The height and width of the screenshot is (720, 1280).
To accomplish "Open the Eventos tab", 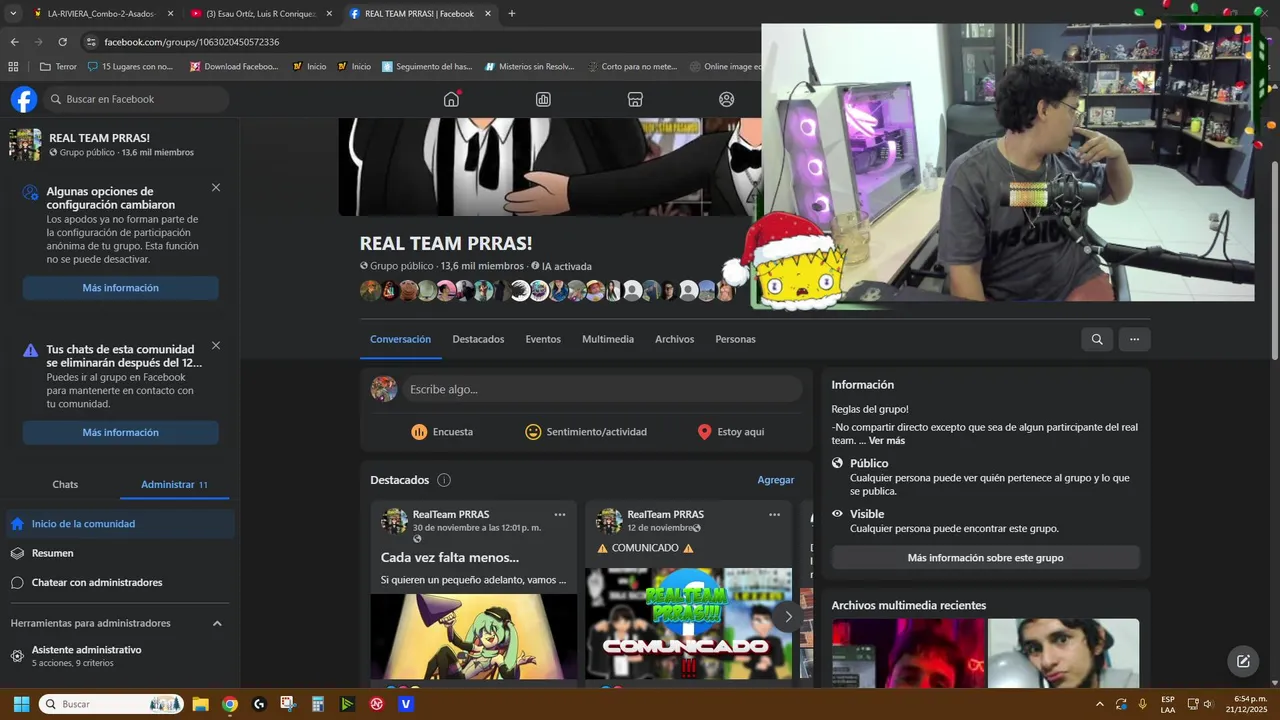I will coord(543,339).
